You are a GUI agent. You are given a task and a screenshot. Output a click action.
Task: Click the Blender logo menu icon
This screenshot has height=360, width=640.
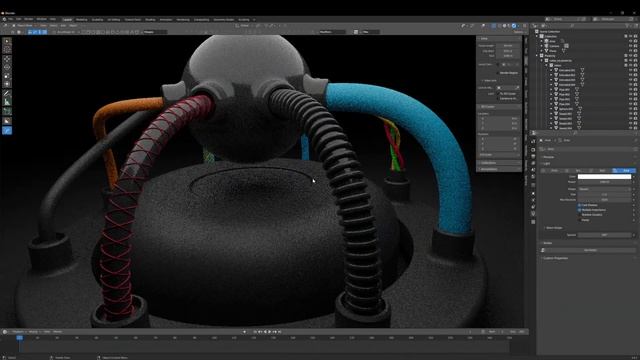[x=4, y=19]
